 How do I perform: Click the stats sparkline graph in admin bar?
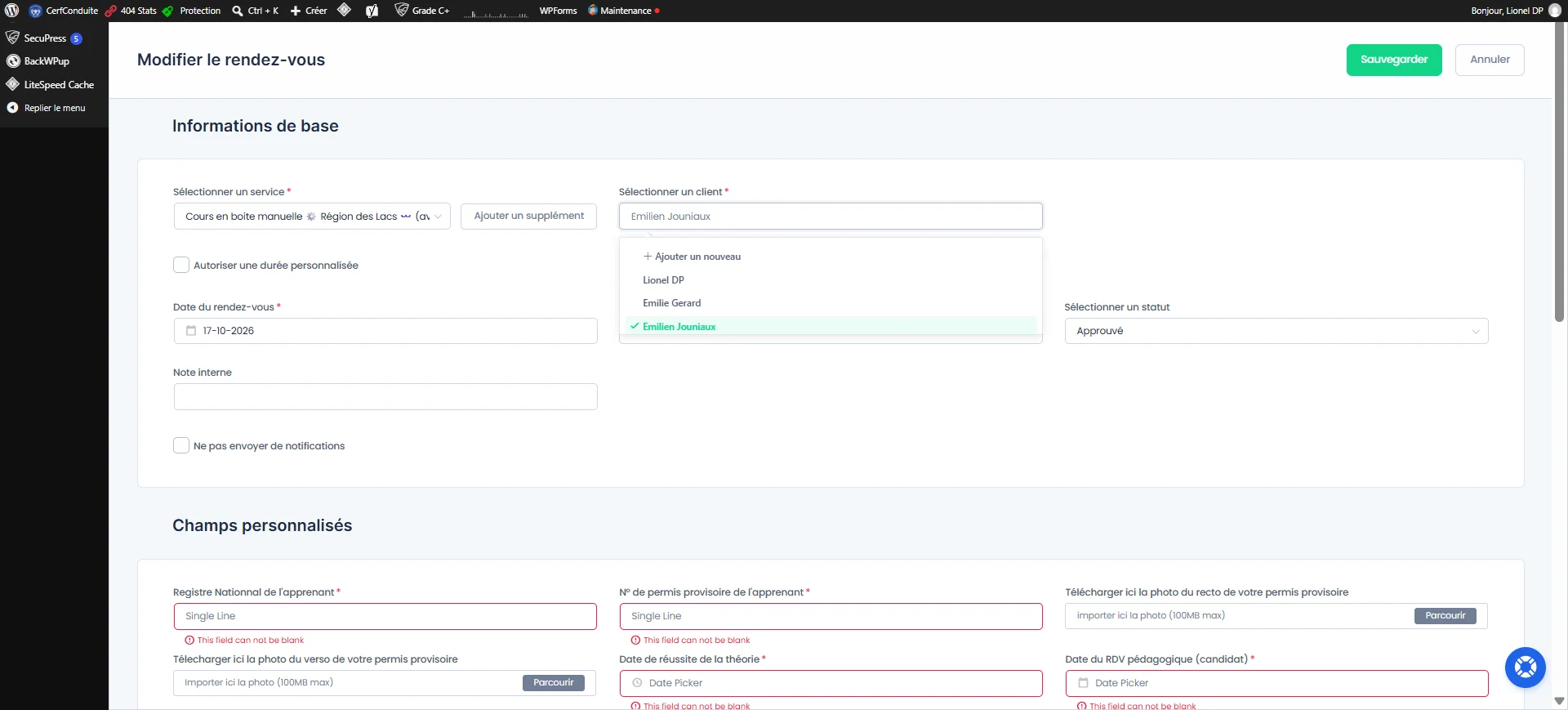[496, 12]
